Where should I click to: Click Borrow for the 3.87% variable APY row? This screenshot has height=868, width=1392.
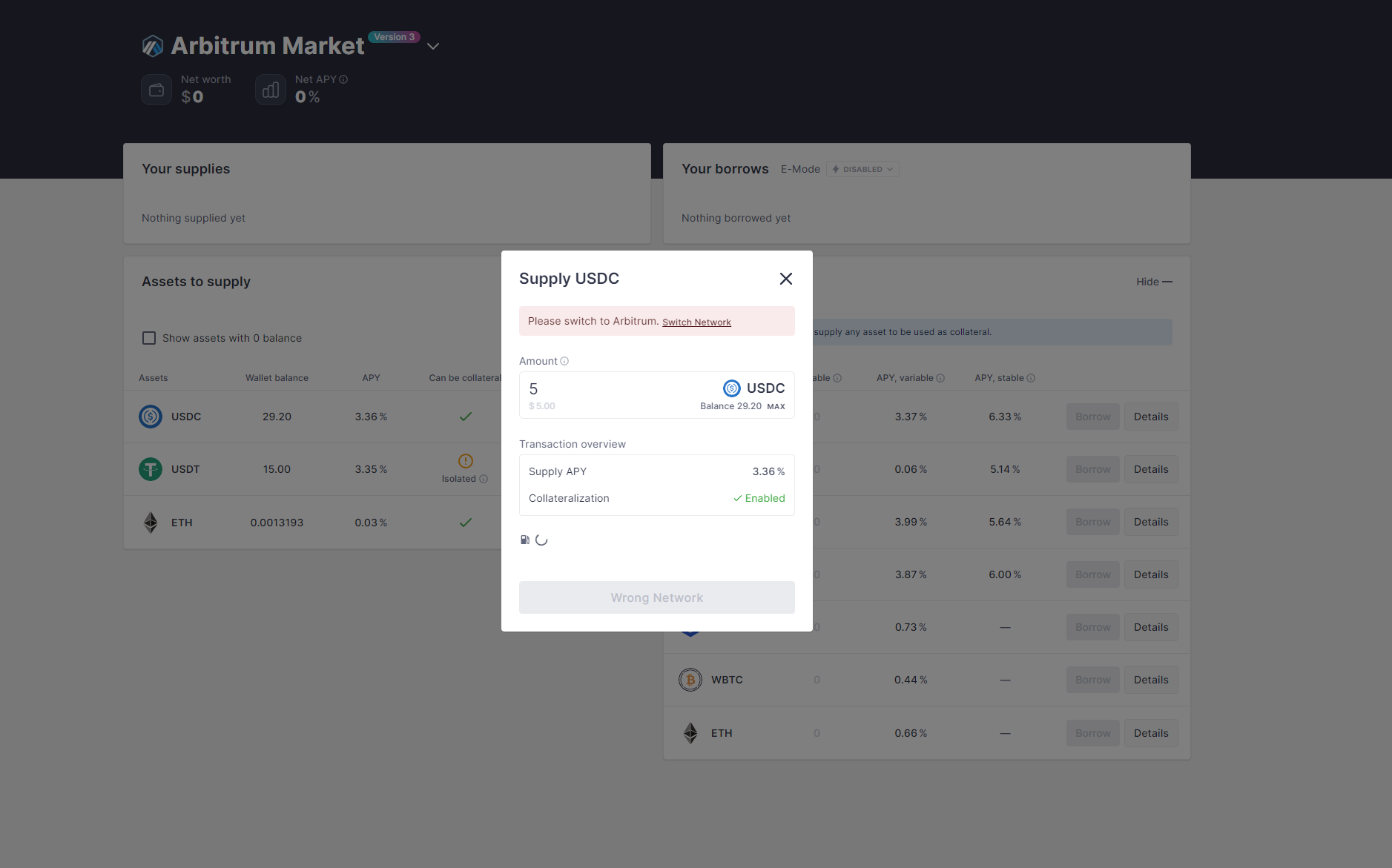click(1093, 574)
